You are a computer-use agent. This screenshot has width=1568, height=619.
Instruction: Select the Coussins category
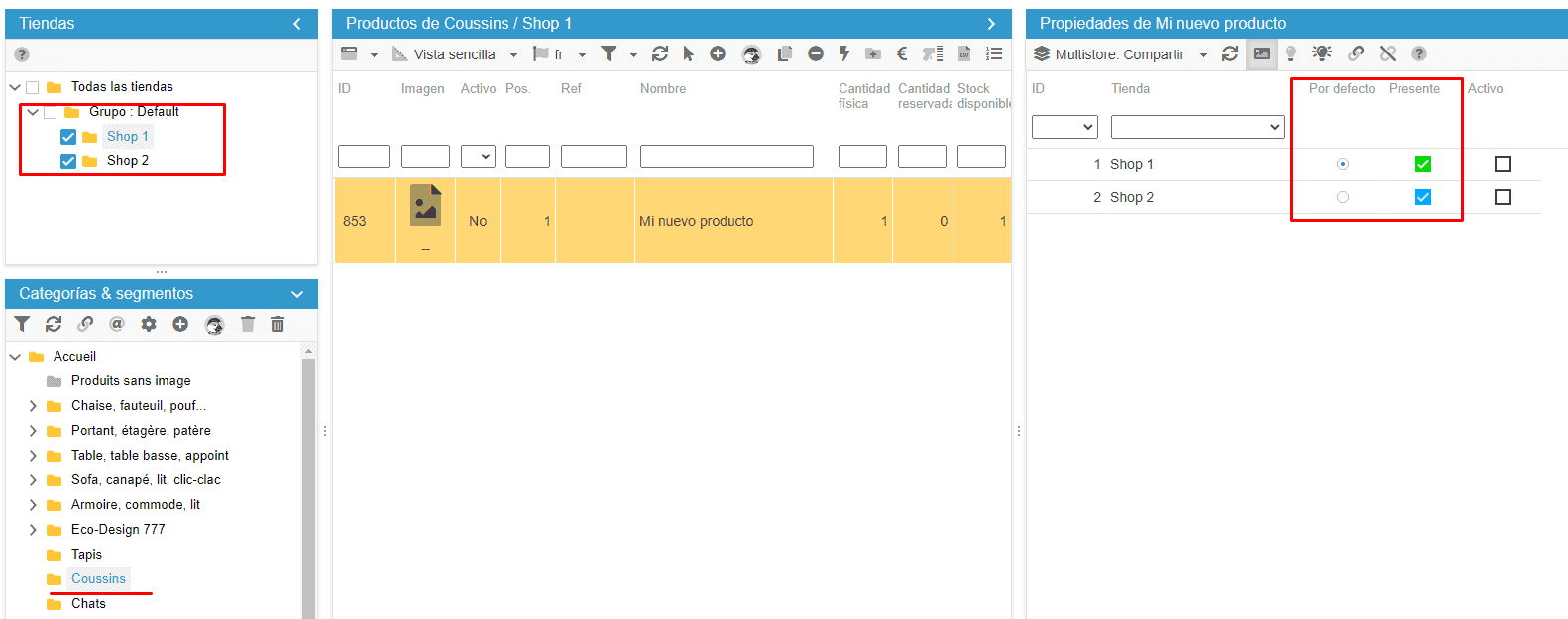pyautogui.click(x=98, y=579)
